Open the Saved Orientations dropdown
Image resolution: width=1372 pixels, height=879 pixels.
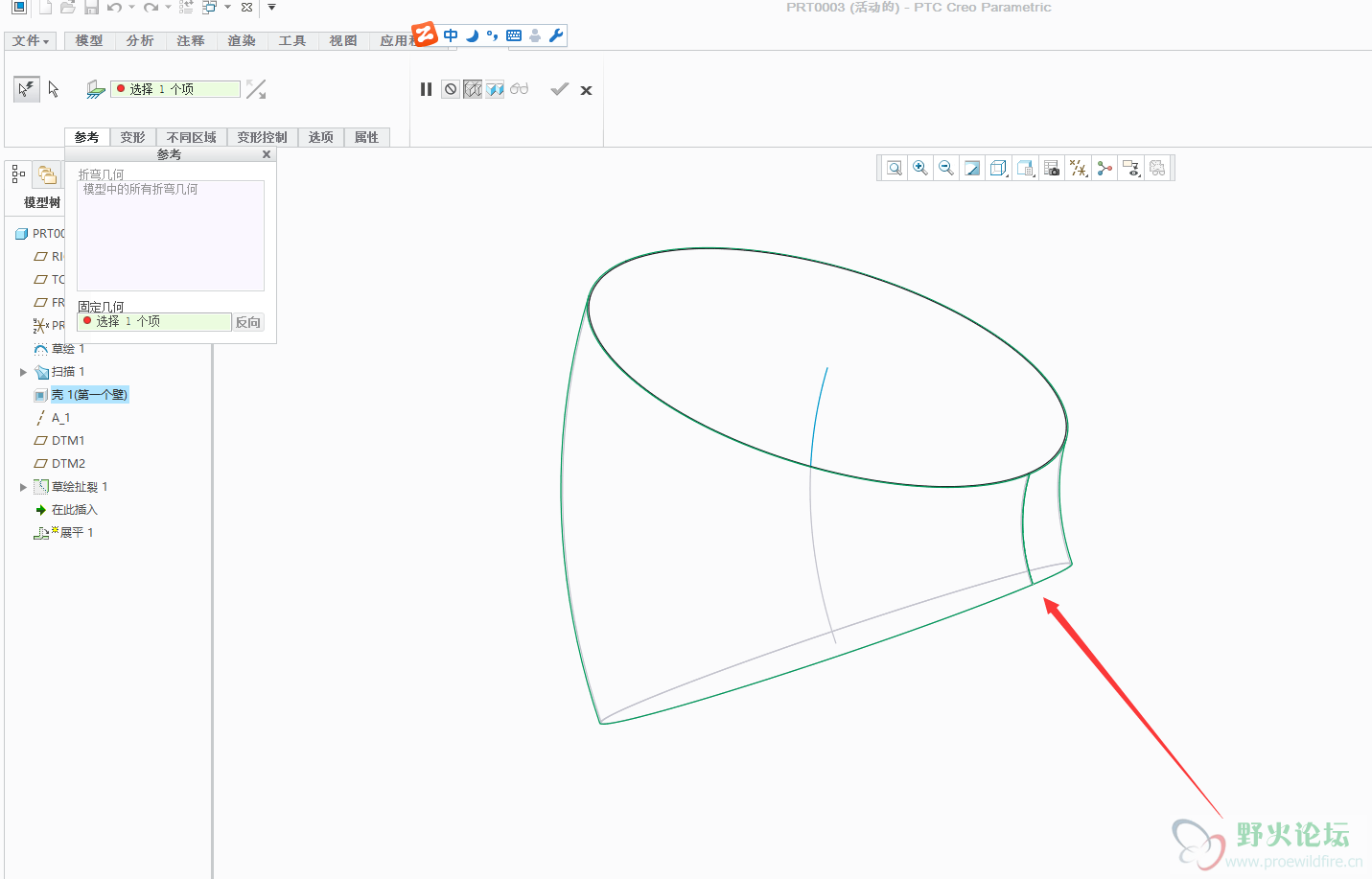[1025, 168]
